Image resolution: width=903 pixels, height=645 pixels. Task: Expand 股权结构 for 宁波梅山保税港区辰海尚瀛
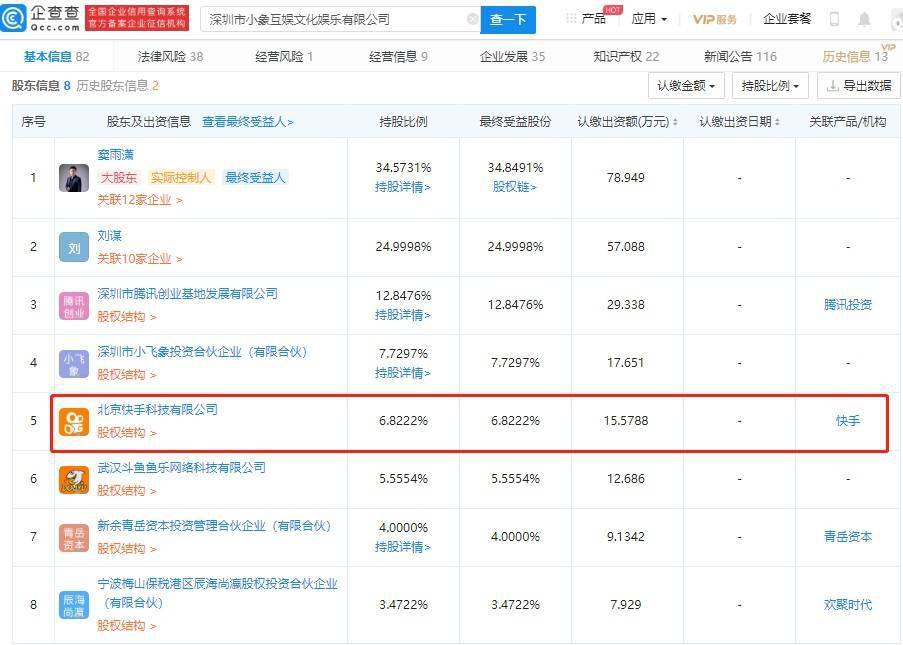click(127, 626)
